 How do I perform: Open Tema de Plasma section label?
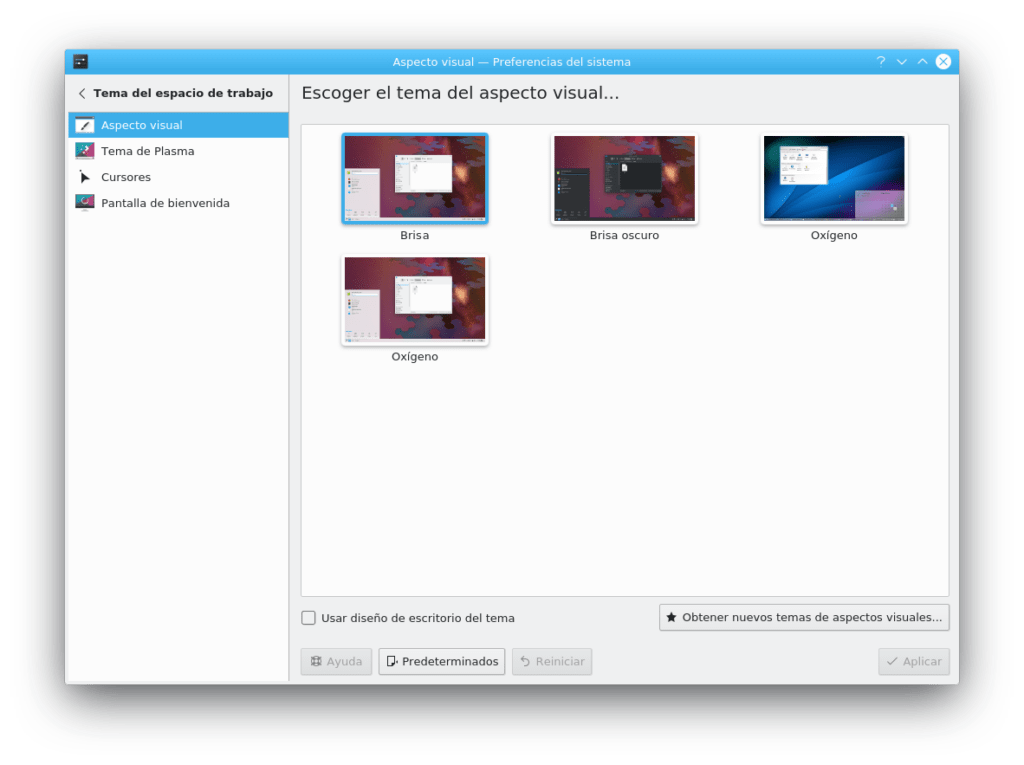tap(148, 151)
